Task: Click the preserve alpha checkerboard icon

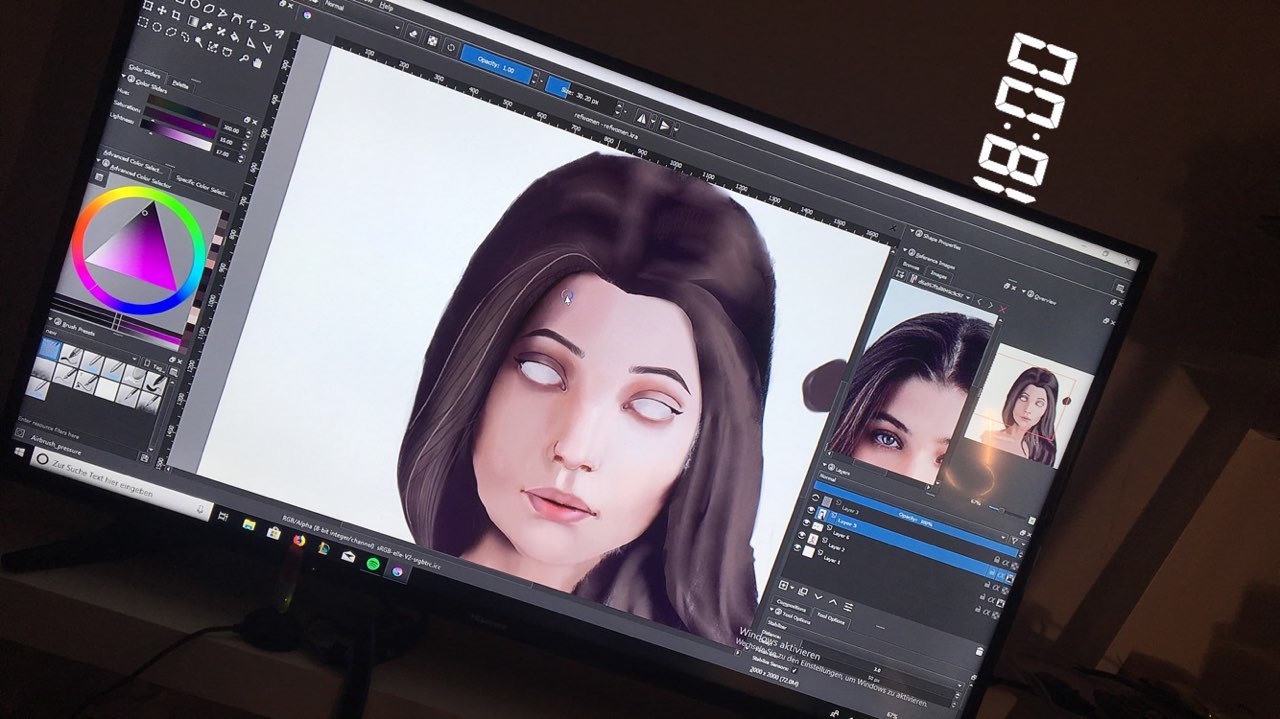Action: tap(433, 40)
